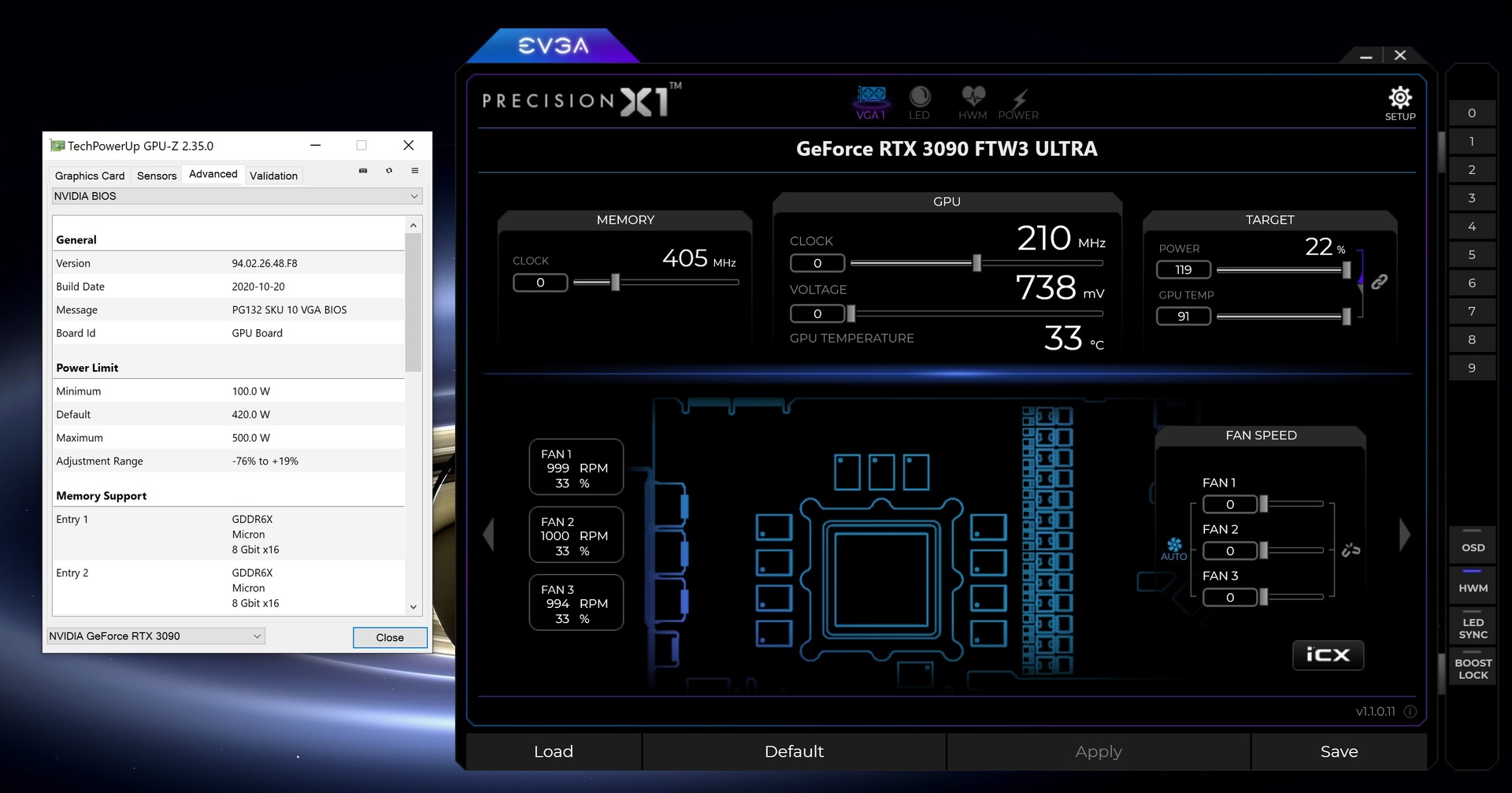Select the VGA 1 icon in Precision X1
The image size is (1512, 793).
[x=871, y=102]
